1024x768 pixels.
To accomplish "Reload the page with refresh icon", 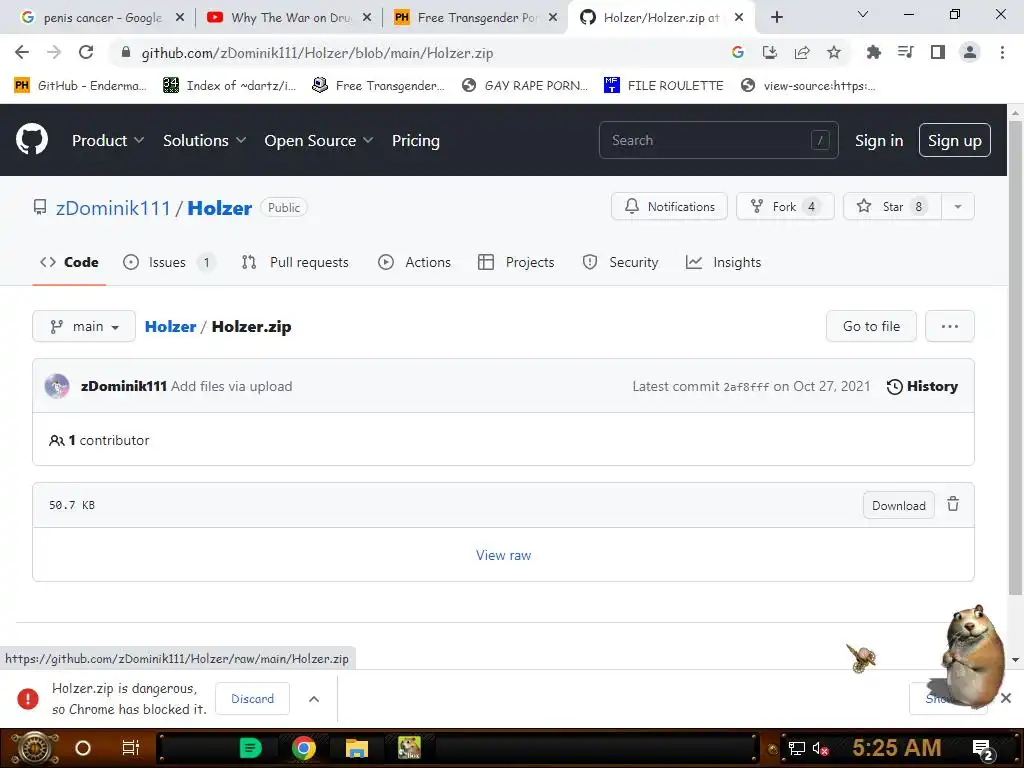I will tap(86, 52).
